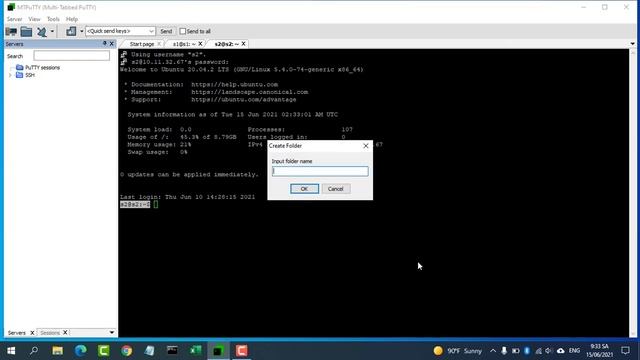Open the notepad-like taskbar app
640x360 pixels.
click(x=149, y=351)
